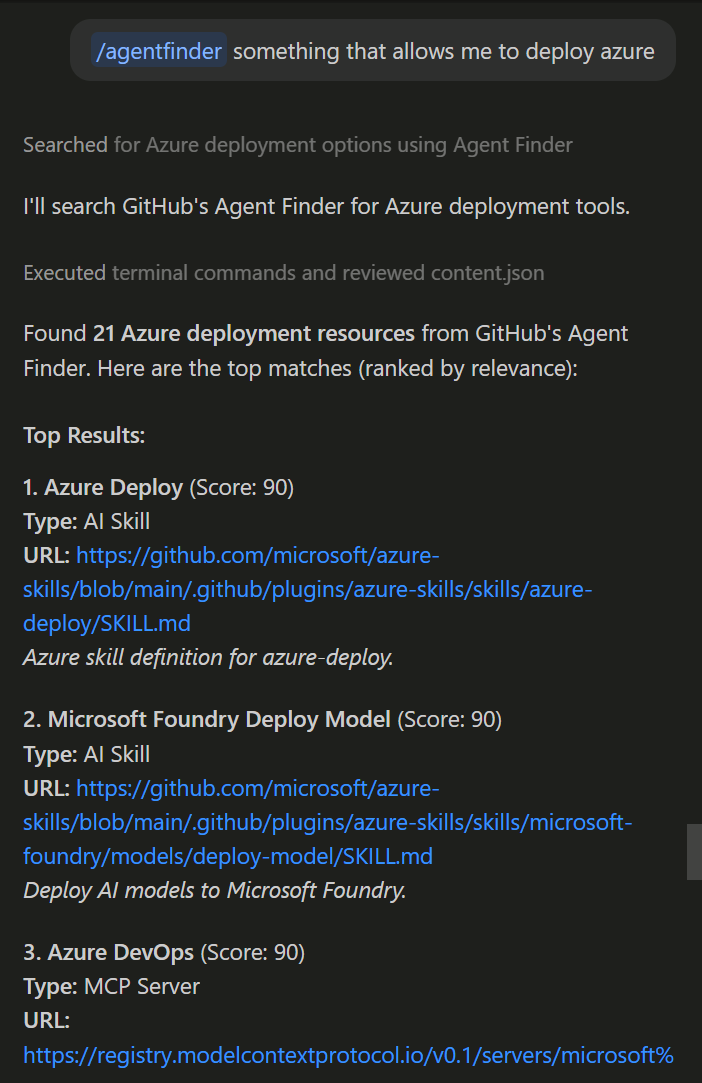Open the Azure Deploy SKILL.md GitHub link

pos(307,589)
